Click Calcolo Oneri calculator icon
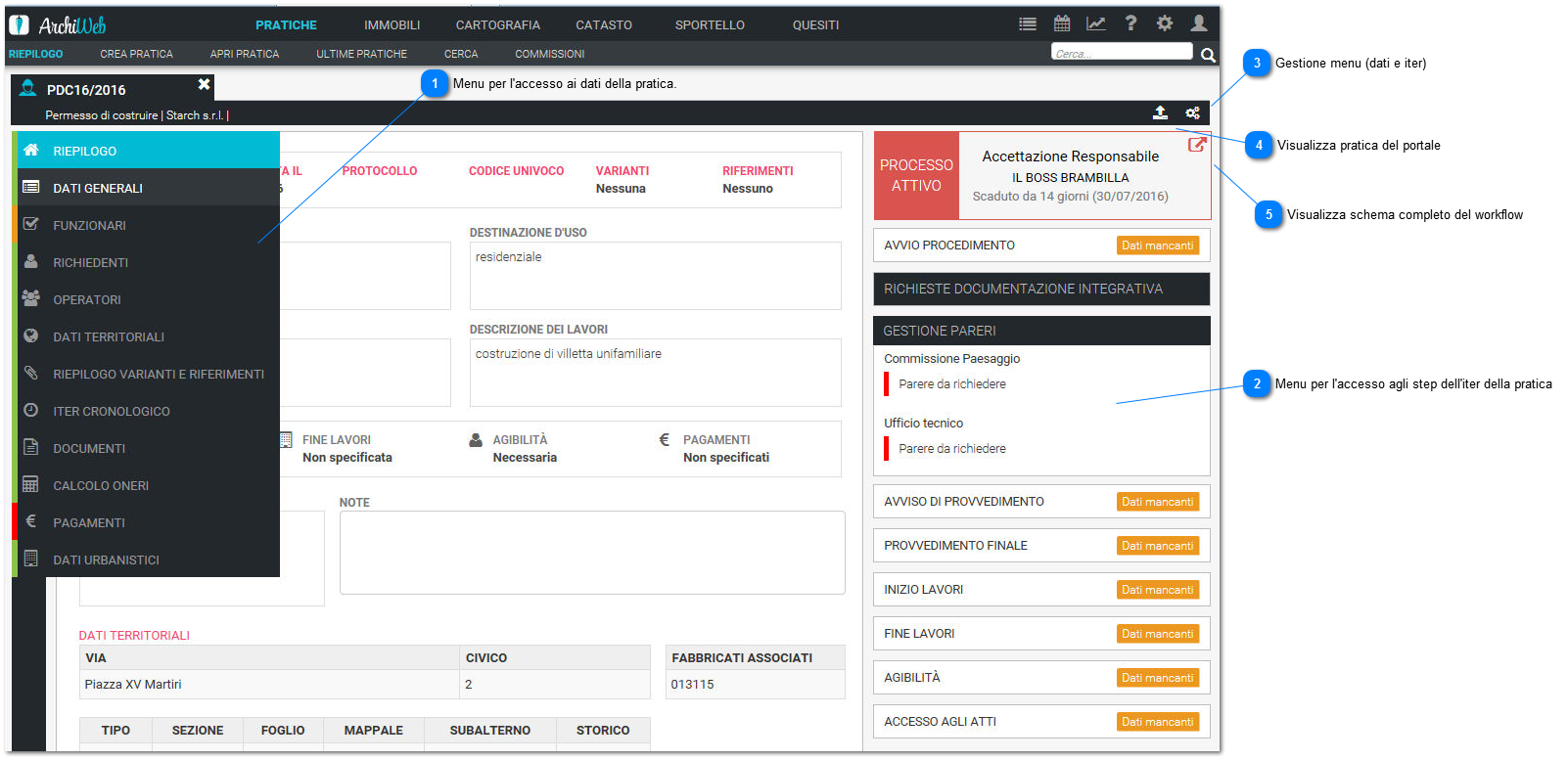1568x761 pixels. coord(31,484)
